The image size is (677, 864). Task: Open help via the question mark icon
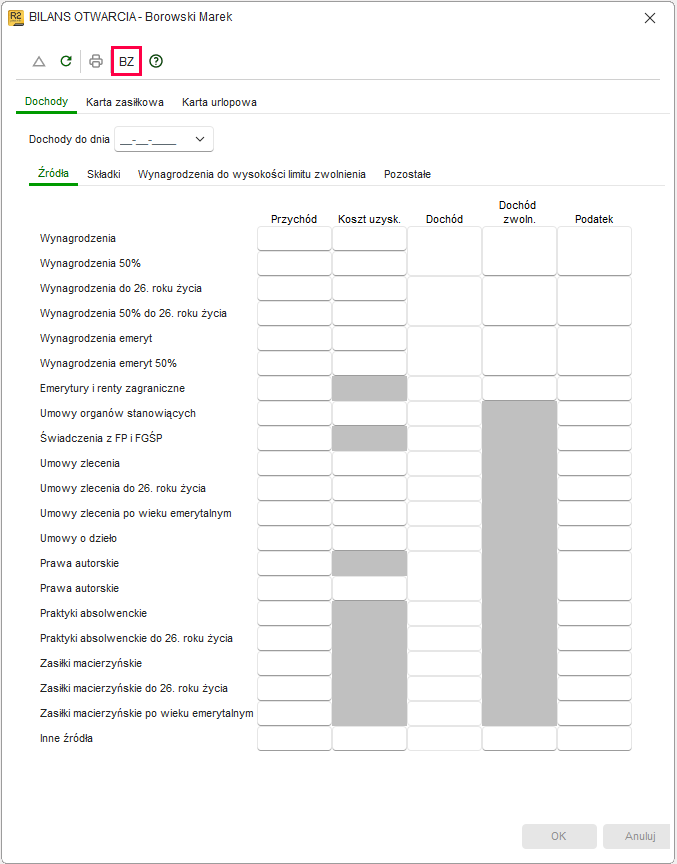156,61
